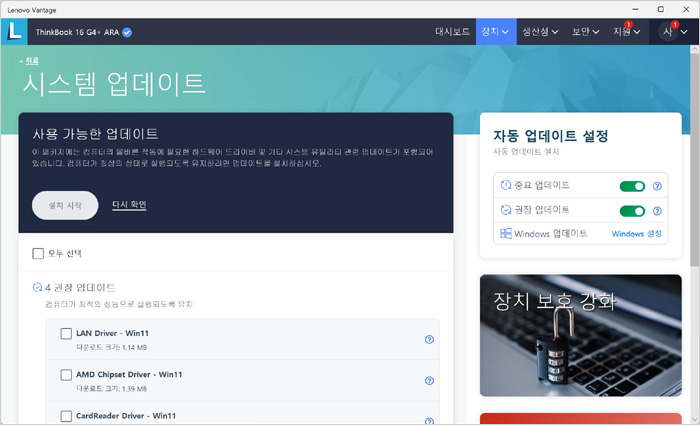Click the 설치 시작 button
700x425 pixels.
point(65,205)
